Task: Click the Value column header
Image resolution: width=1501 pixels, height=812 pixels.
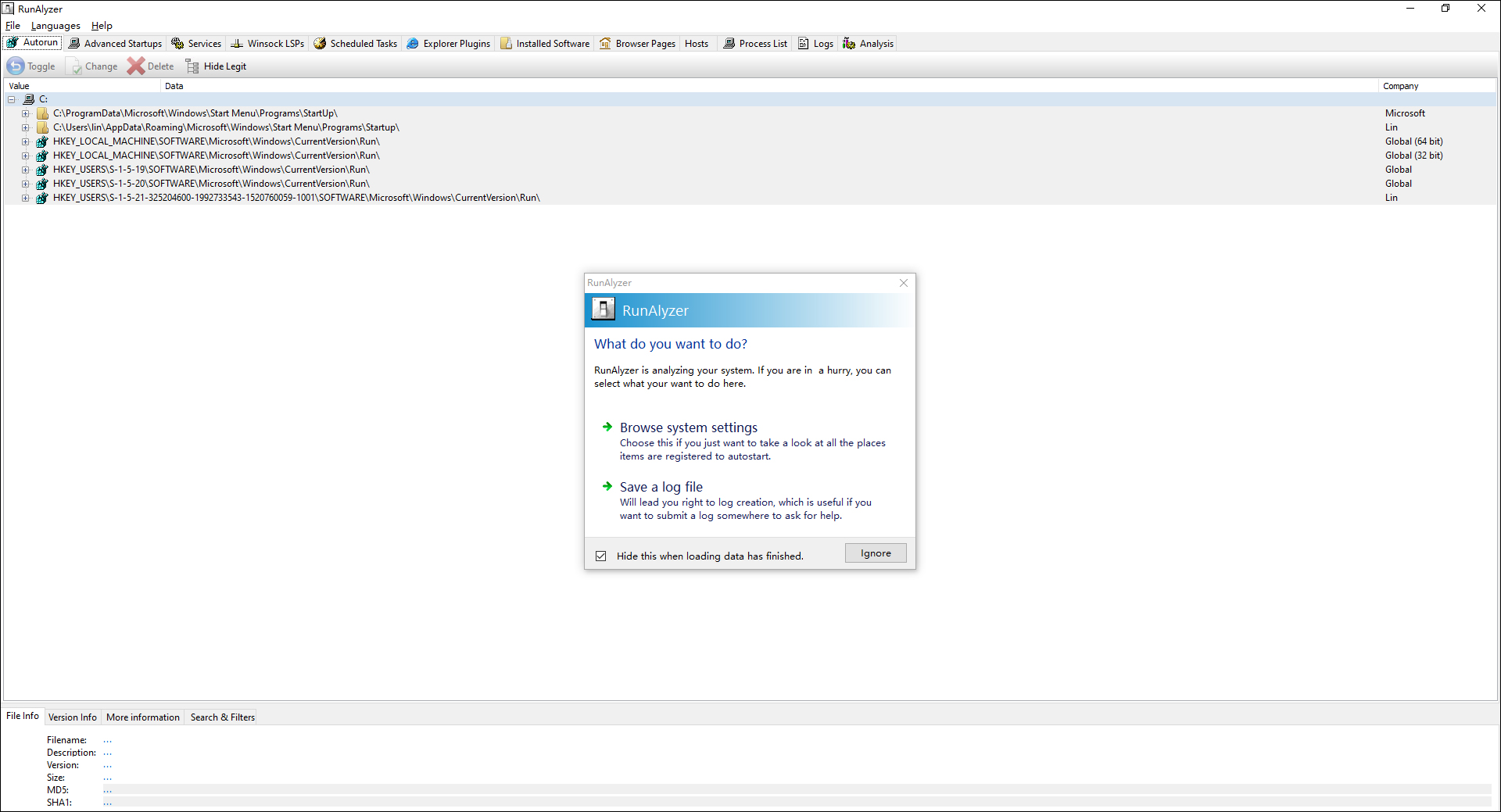Action: [x=82, y=86]
